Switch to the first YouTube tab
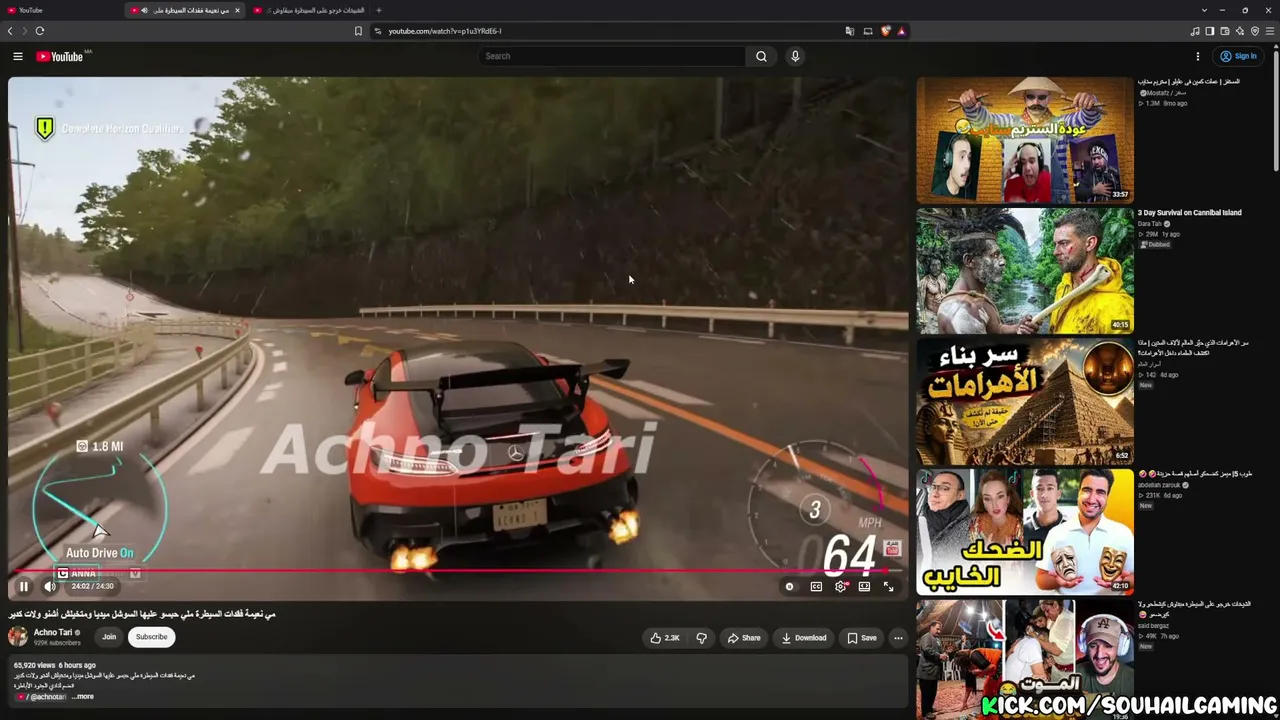 click(x=62, y=10)
